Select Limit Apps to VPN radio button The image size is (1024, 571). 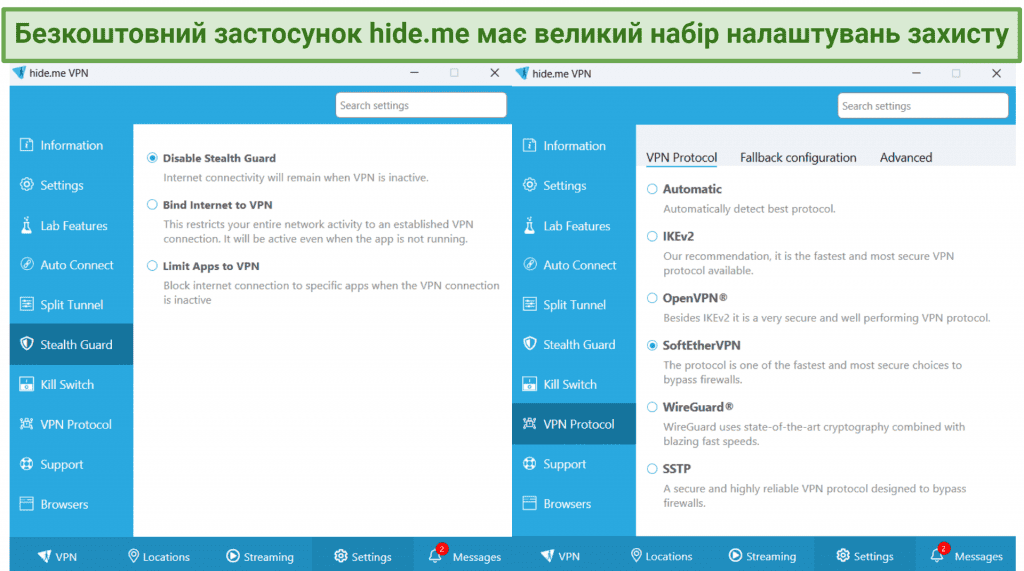(x=152, y=266)
